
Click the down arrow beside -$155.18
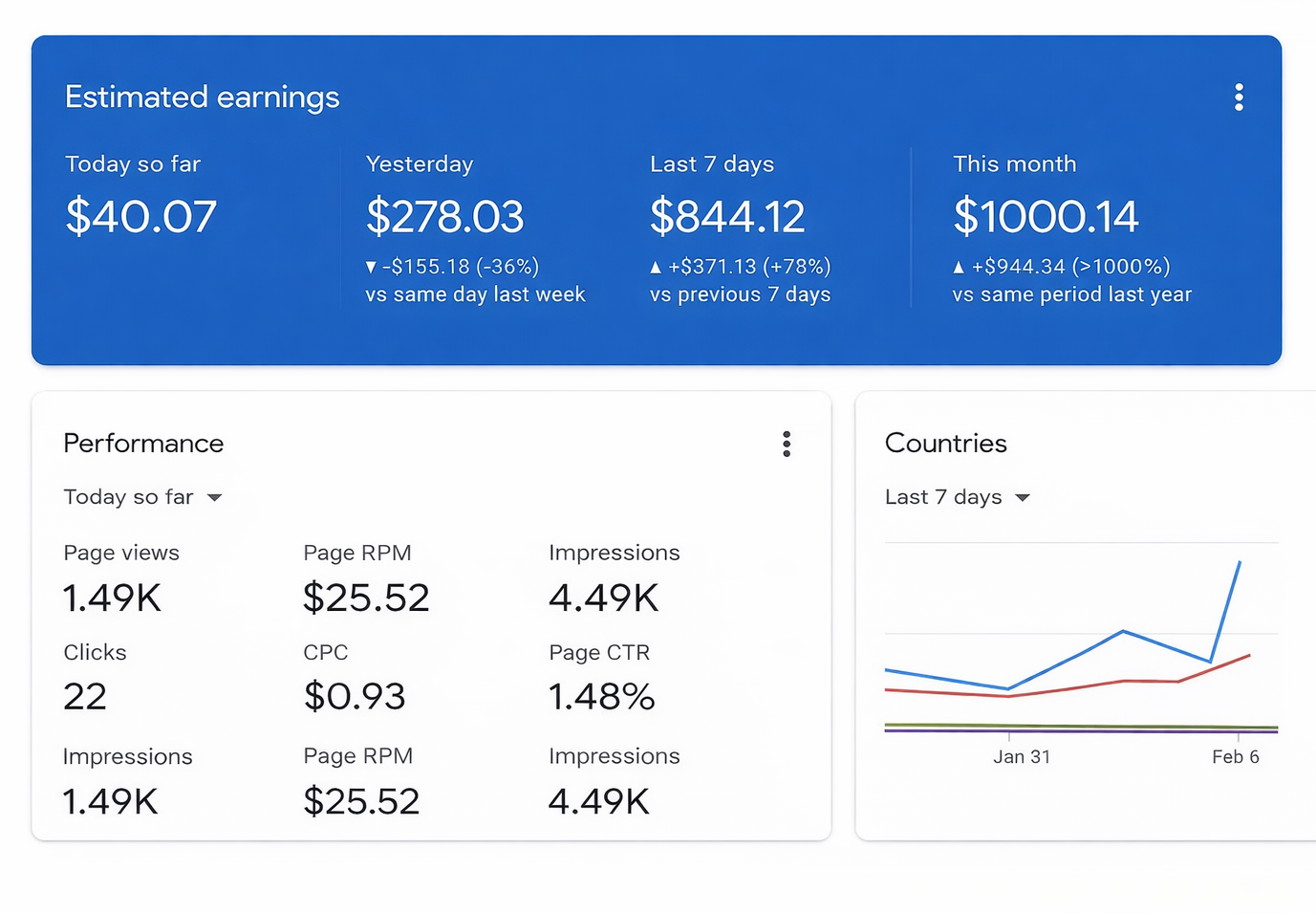(x=371, y=268)
